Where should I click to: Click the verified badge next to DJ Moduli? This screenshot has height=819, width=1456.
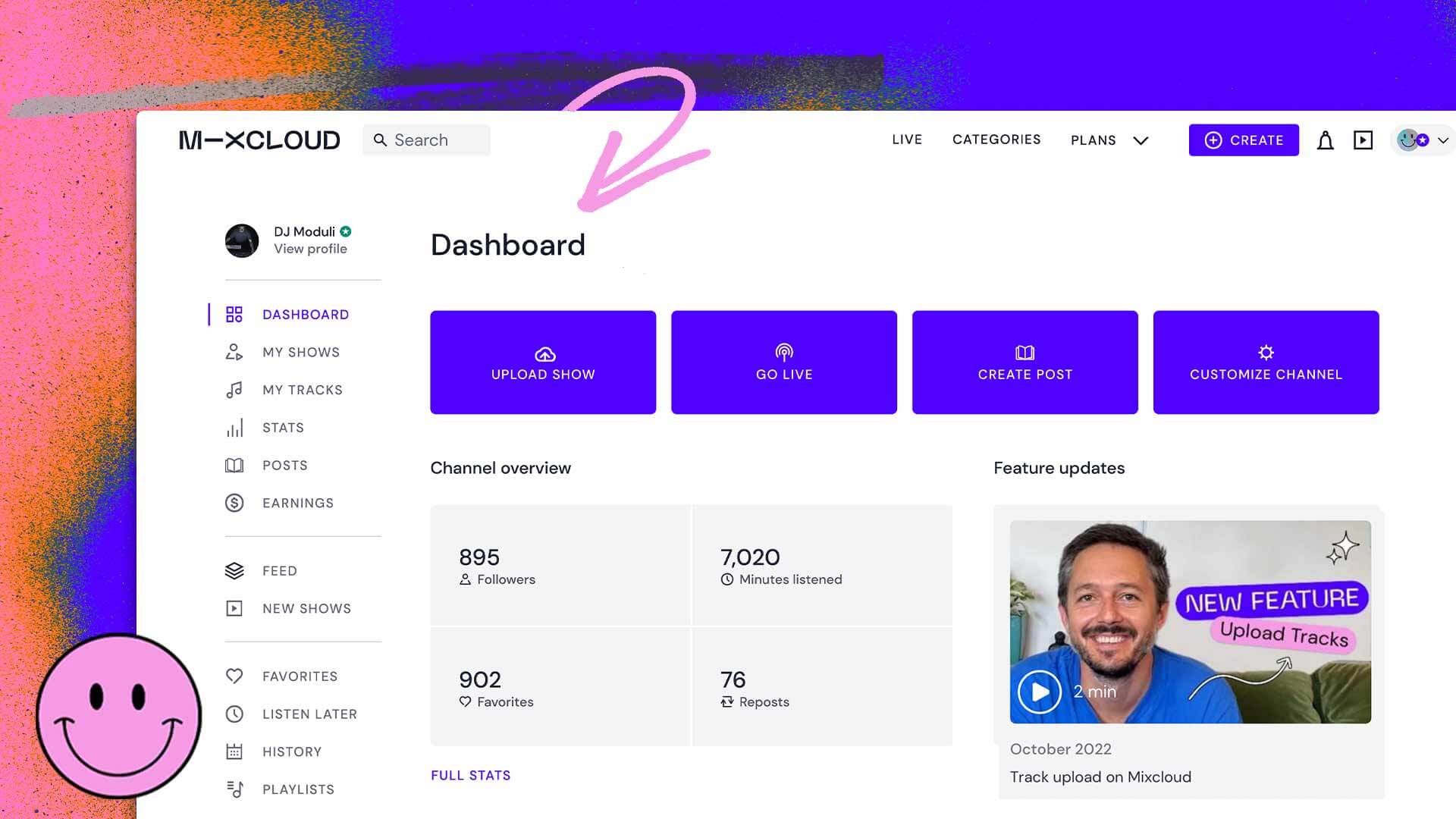(x=346, y=231)
